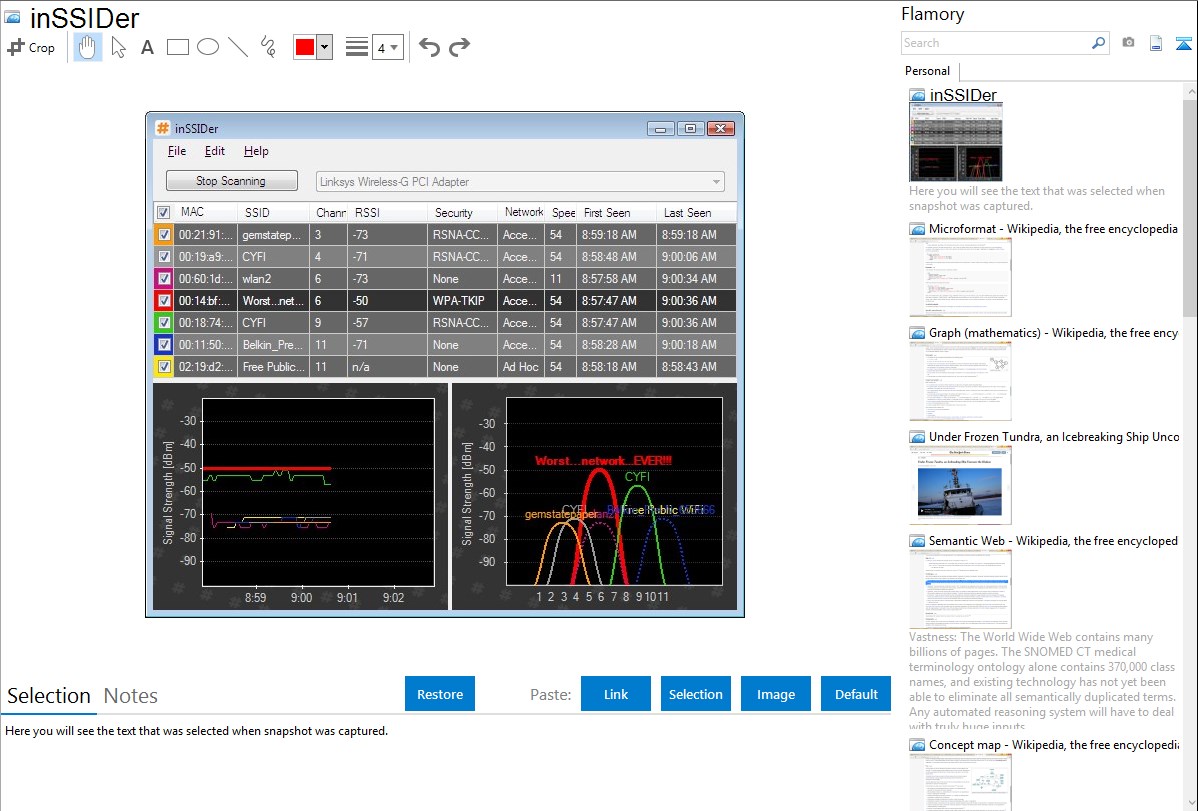The image size is (1198, 811).
Task: Click the red color swatch
Action: (304, 47)
